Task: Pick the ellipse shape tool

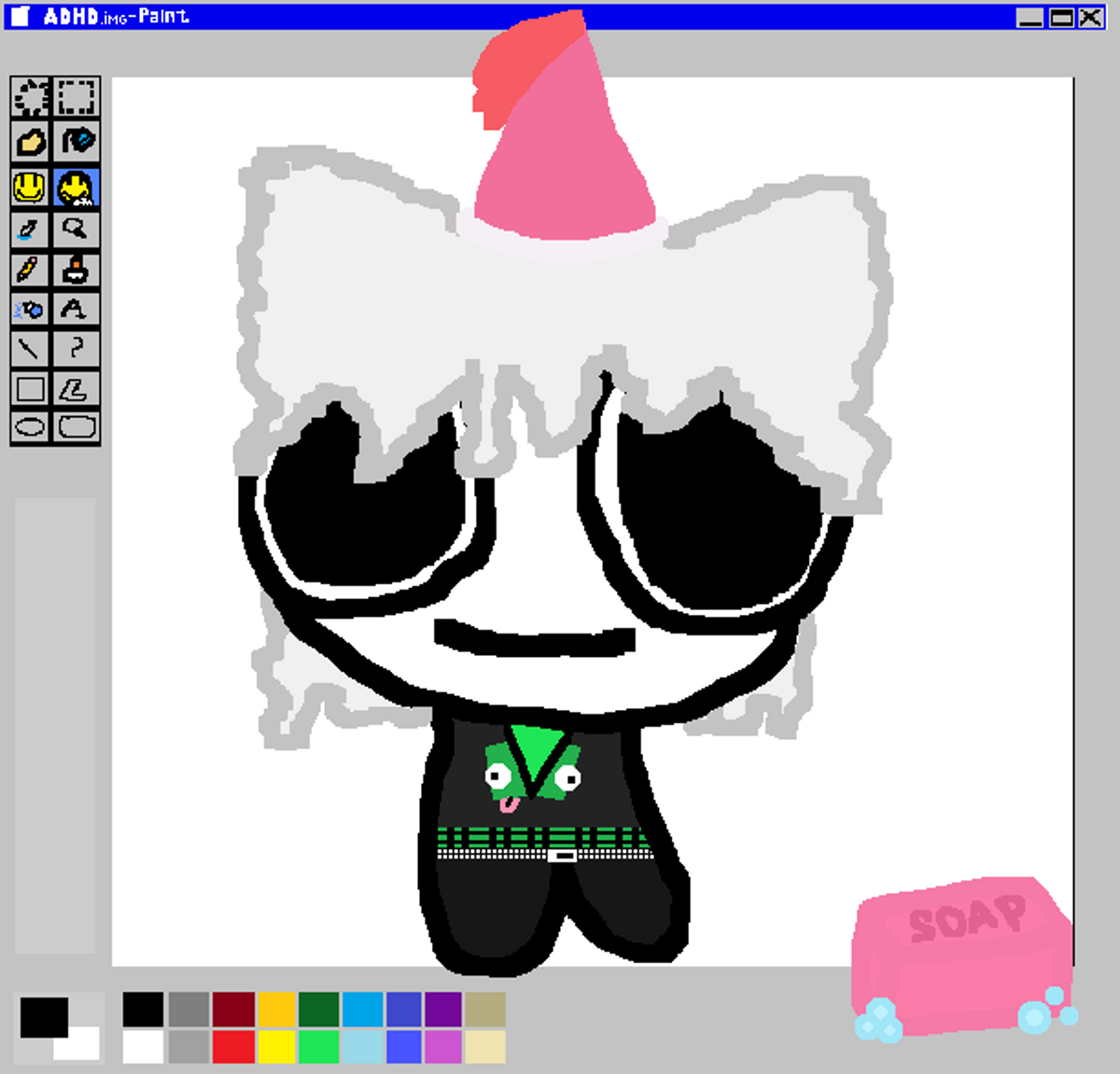Action: [x=31, y=428]
